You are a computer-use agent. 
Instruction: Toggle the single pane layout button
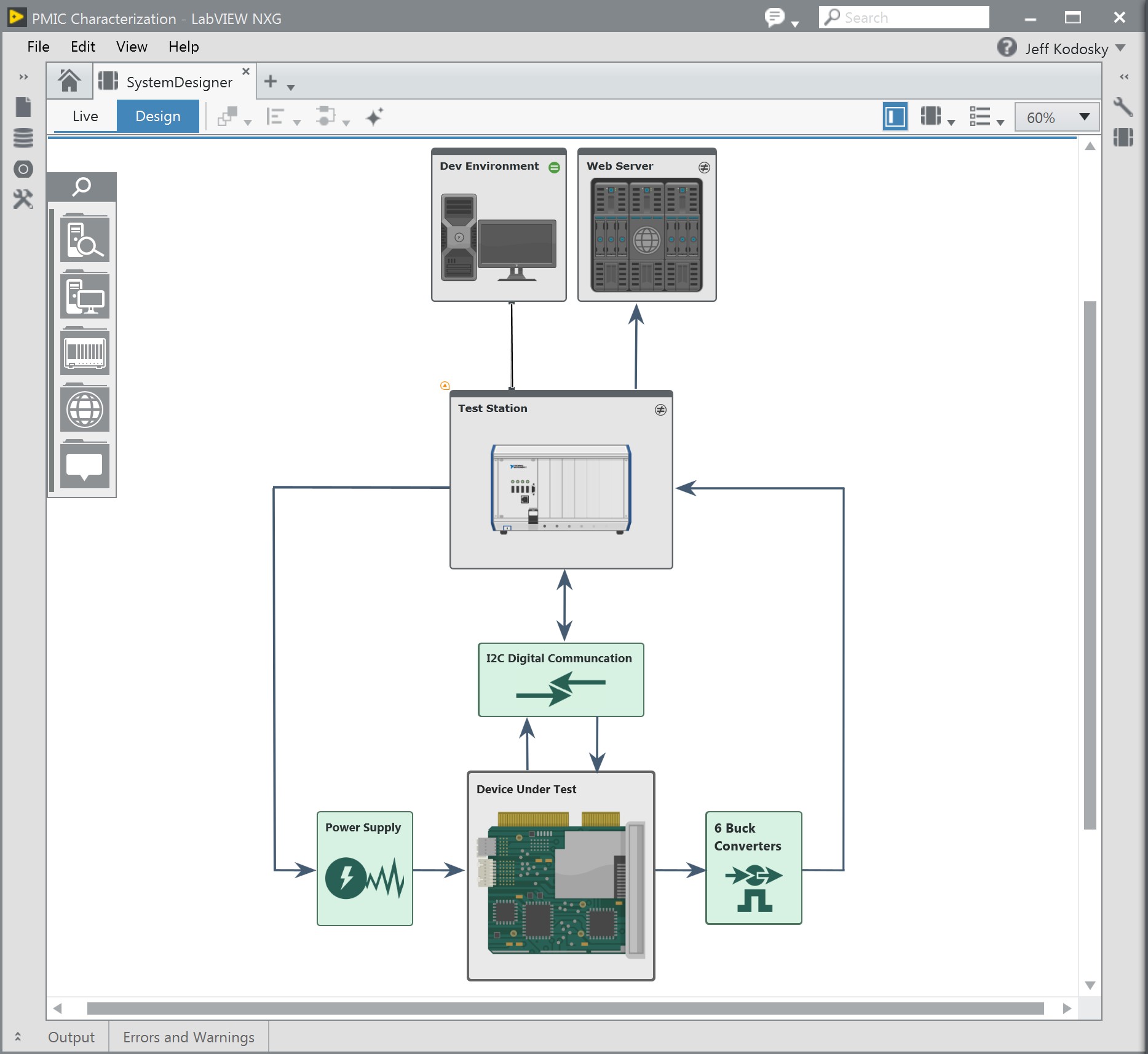[x=895, y=117]
